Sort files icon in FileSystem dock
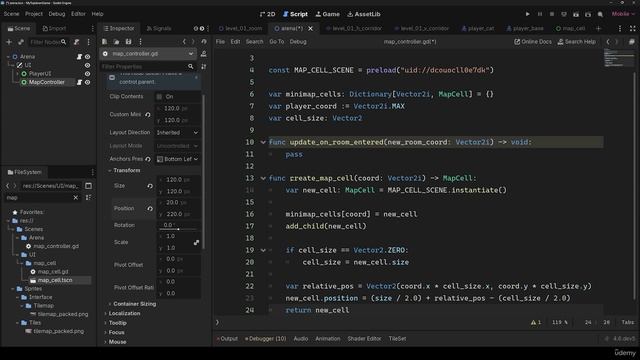Screen dimensions: 640x360 [x=88, y=198]
